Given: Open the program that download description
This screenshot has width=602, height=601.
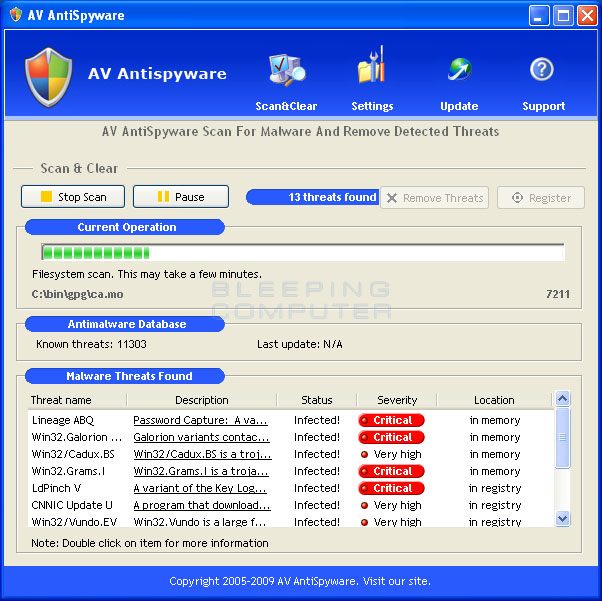Looking at the screenshot, I should [x=202, y=505].
